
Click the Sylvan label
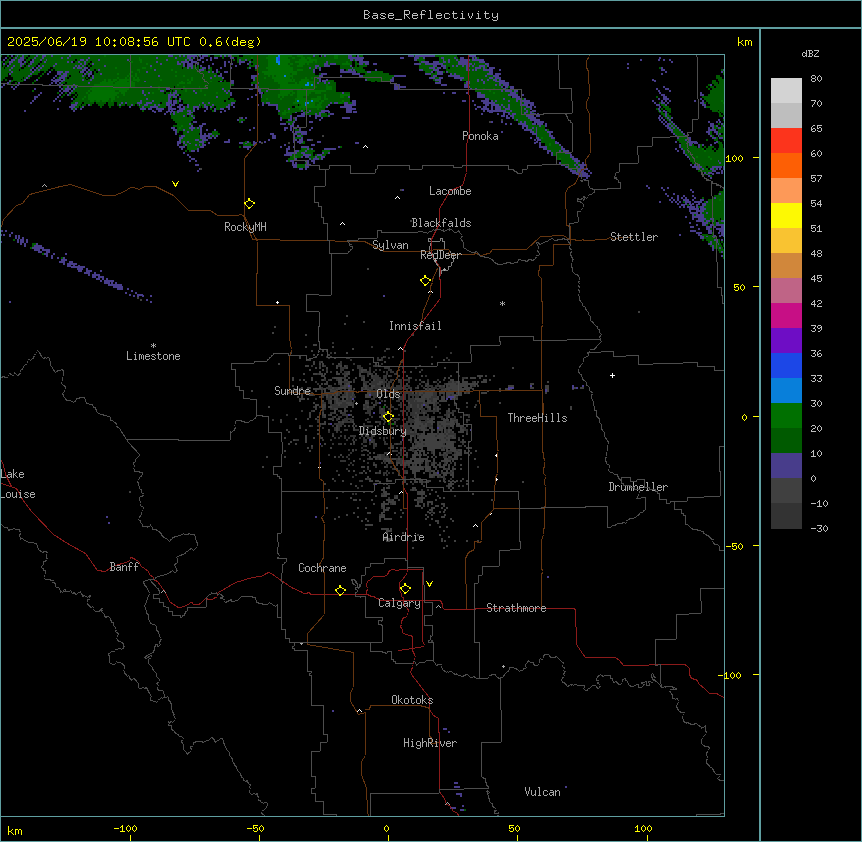(390, 245)
